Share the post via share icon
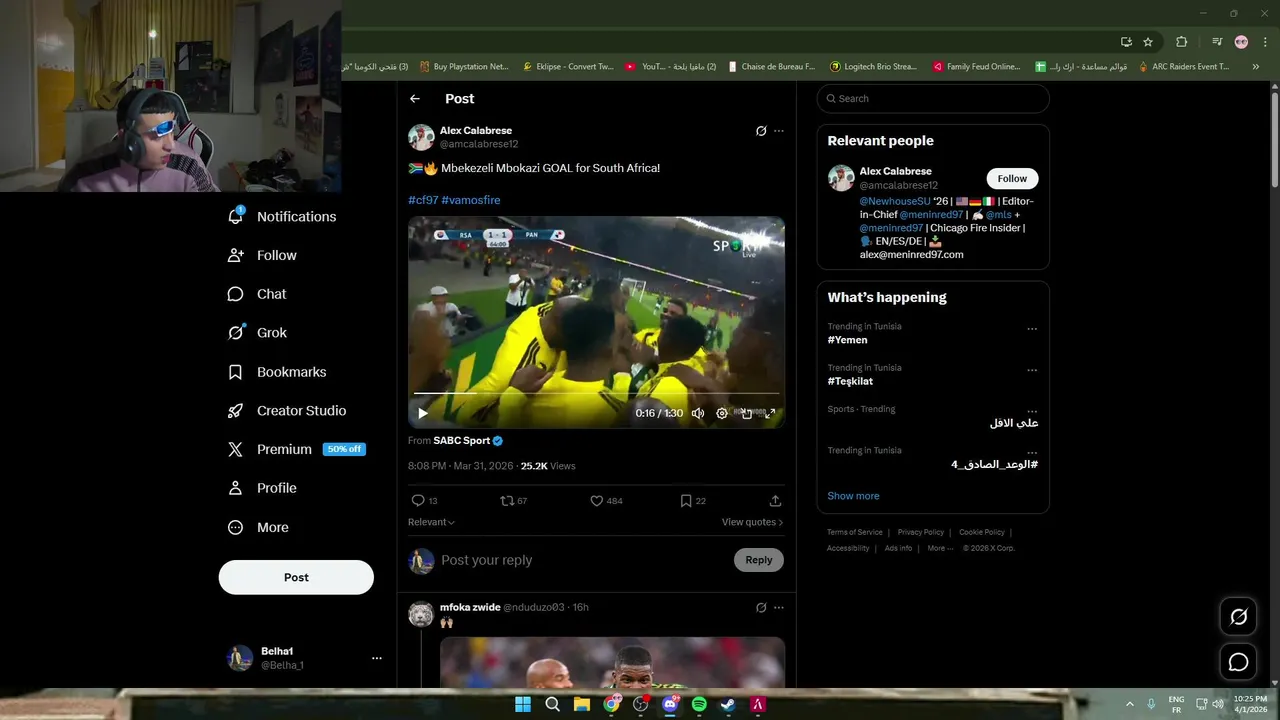This screenshot has width=1280, height=720. (775, 501)
